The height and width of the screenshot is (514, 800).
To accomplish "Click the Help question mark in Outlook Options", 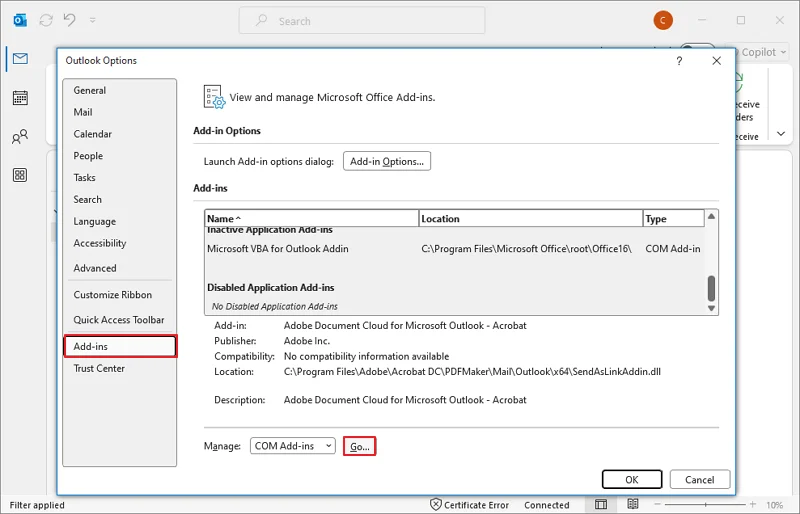I will [x=679, y=61].
